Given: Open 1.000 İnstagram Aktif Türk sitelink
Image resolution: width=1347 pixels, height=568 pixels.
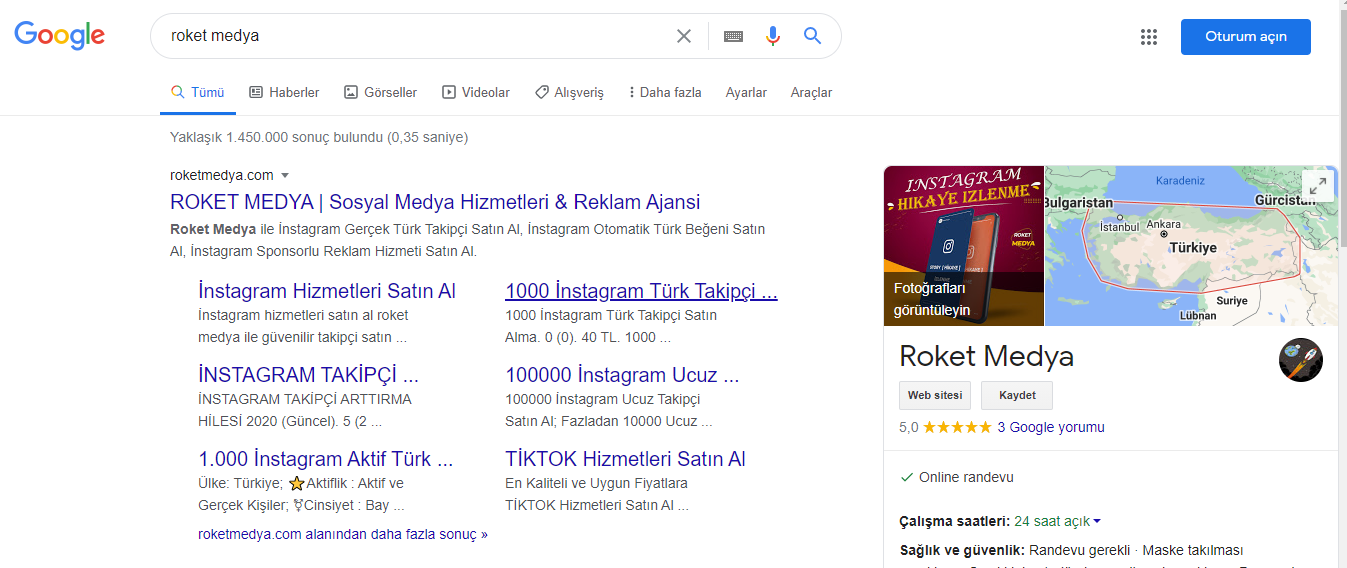Looking at the screenshot, I should (x=326, y=459).
